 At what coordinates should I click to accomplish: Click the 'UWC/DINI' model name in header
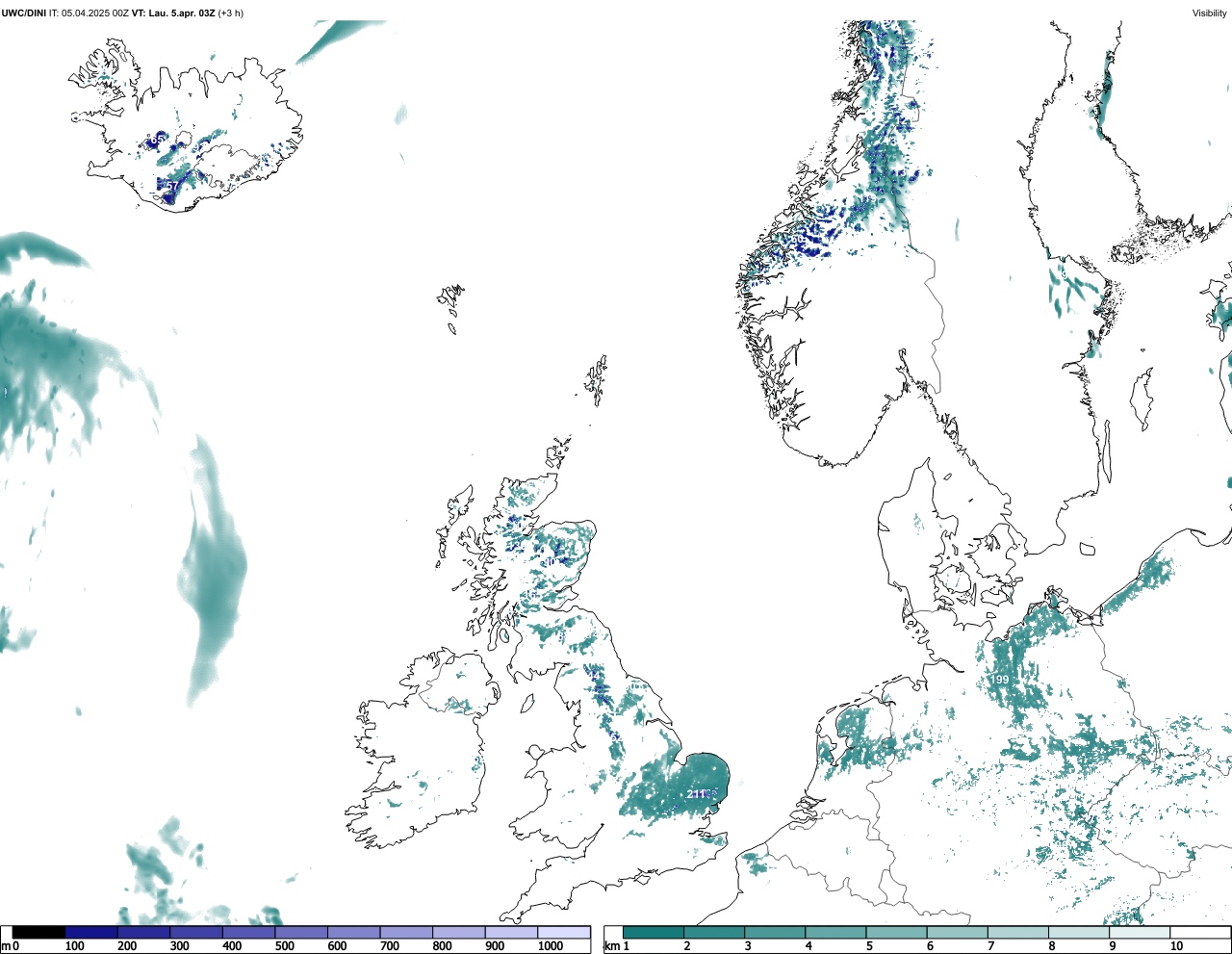point(24,13)
